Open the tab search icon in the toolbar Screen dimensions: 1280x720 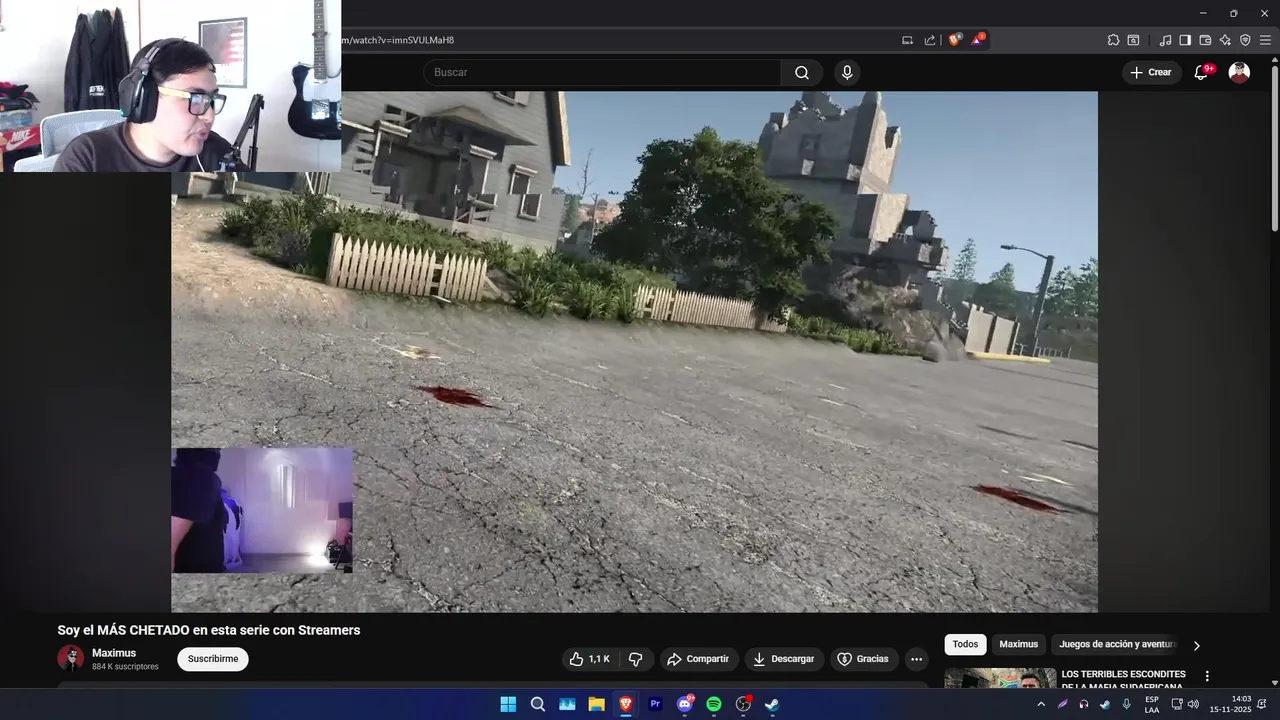pos(1133,40)
